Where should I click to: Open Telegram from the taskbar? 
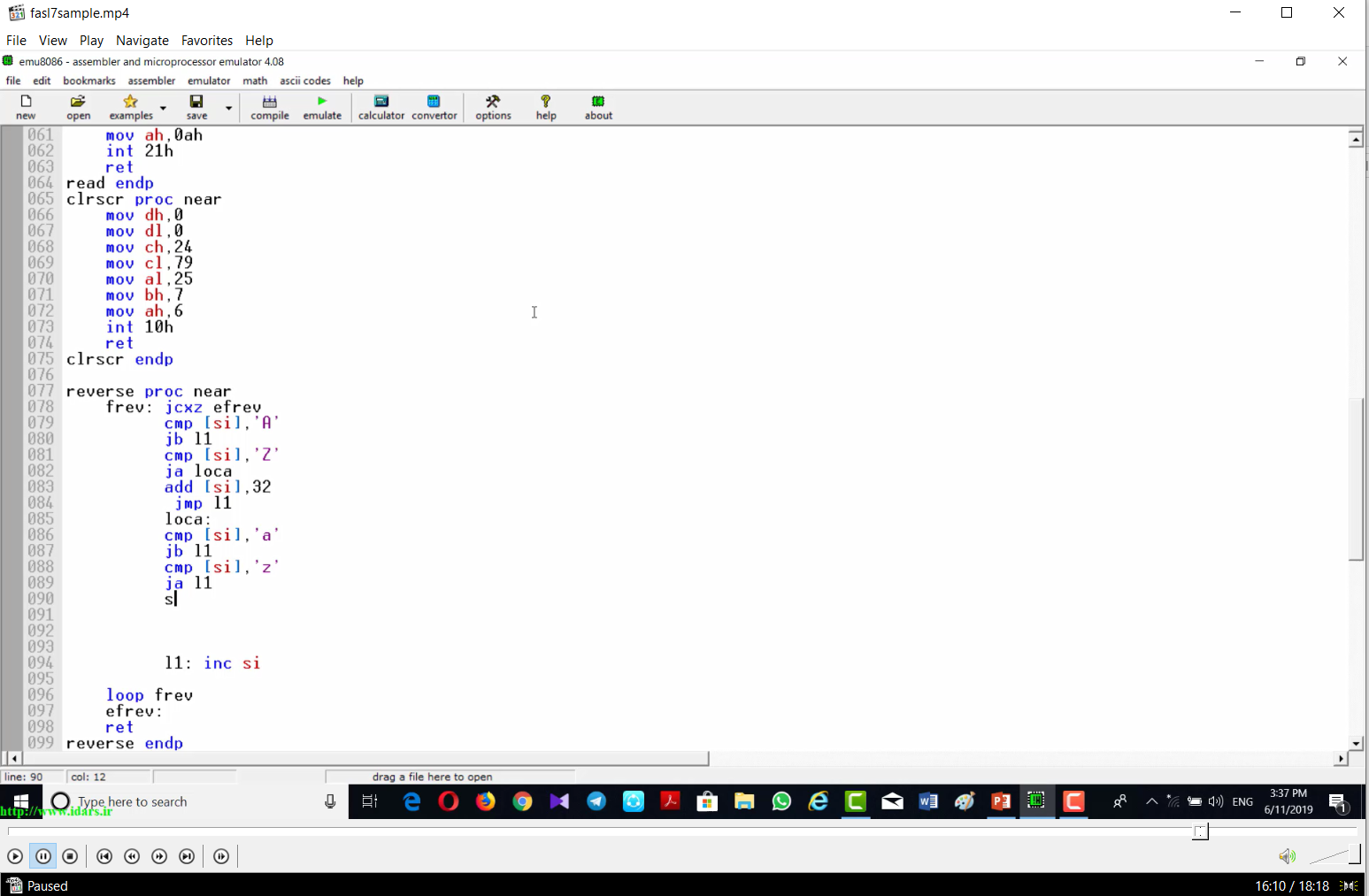(x=596, y=801)
